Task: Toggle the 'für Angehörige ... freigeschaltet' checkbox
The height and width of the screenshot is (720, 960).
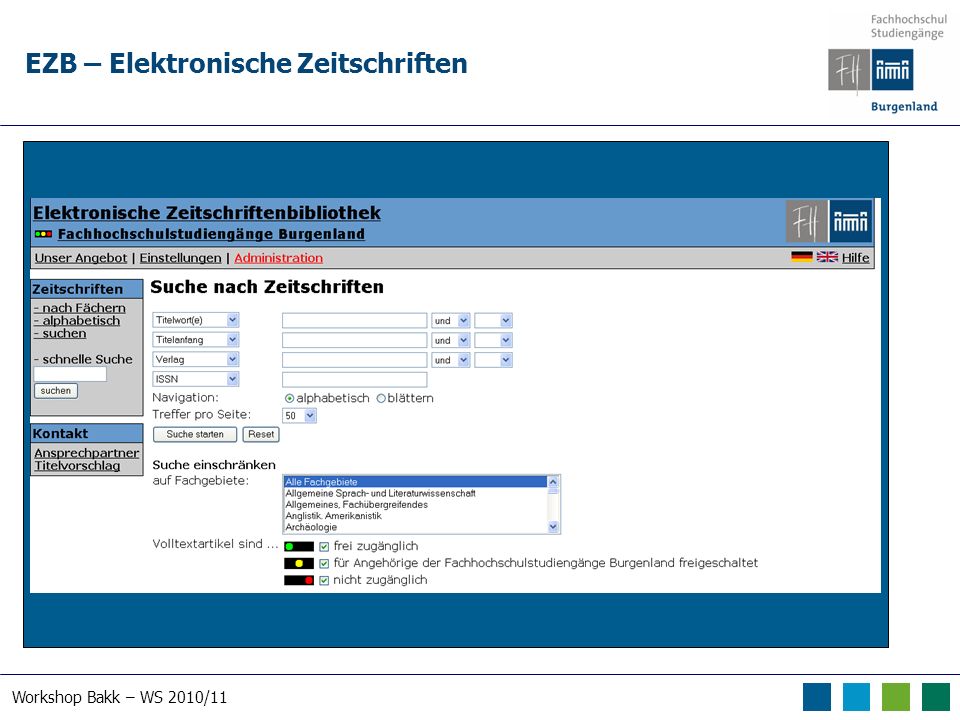Action: tap(324, 563)
